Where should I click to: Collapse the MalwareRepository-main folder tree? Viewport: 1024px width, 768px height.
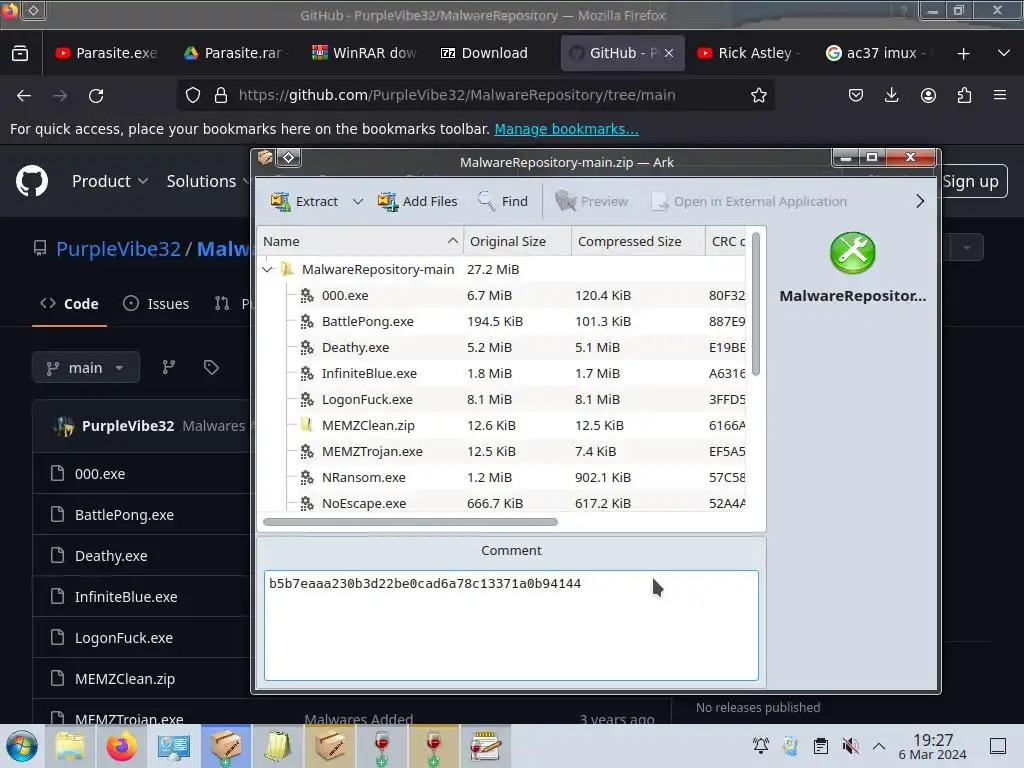267,269
